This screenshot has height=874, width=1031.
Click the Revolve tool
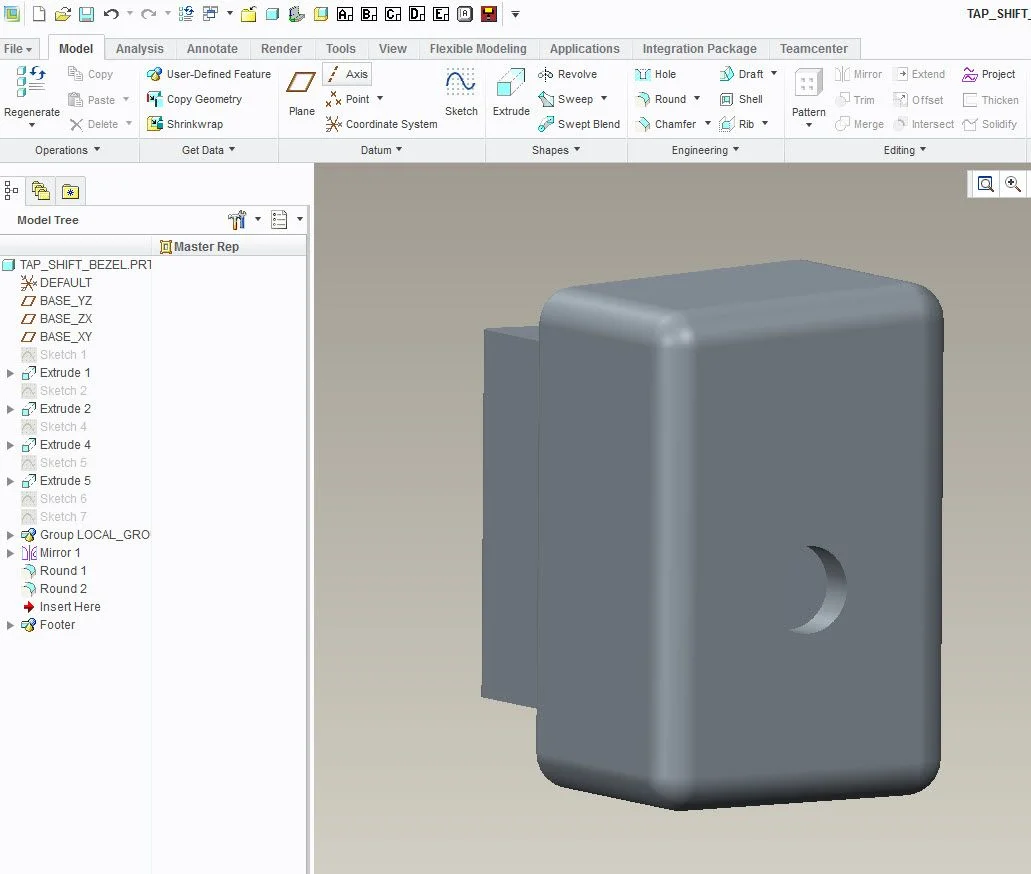point(568,74)
